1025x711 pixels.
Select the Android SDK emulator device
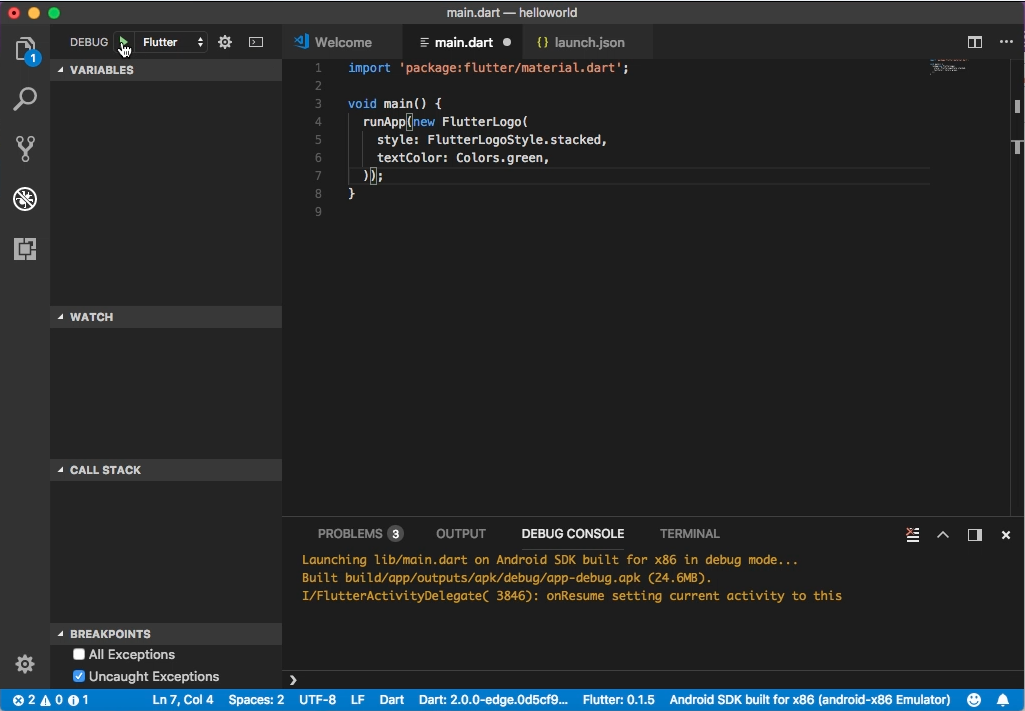tap(810, 700)
